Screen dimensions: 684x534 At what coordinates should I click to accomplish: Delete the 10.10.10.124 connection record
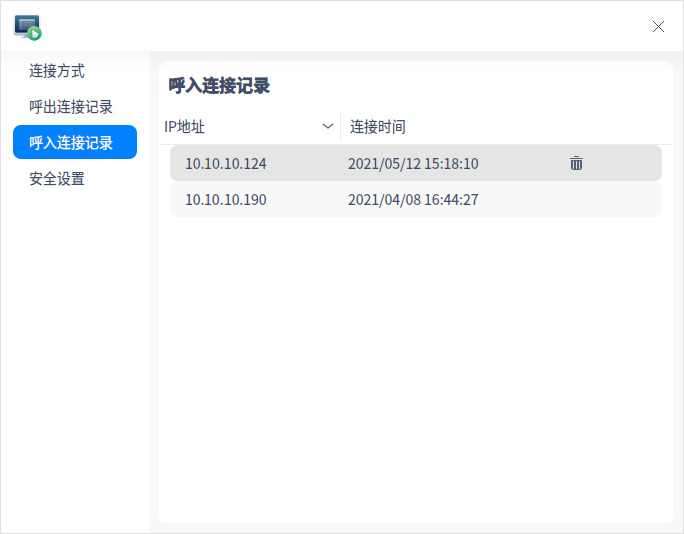(576, 163)
